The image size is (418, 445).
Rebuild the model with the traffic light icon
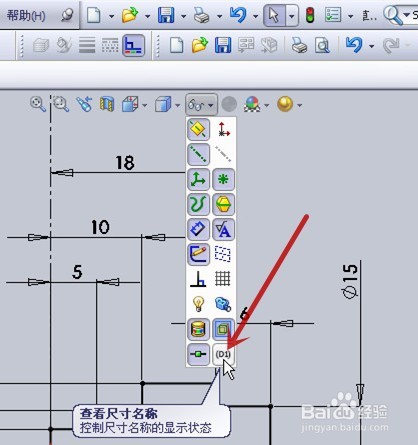pos(310,15)
